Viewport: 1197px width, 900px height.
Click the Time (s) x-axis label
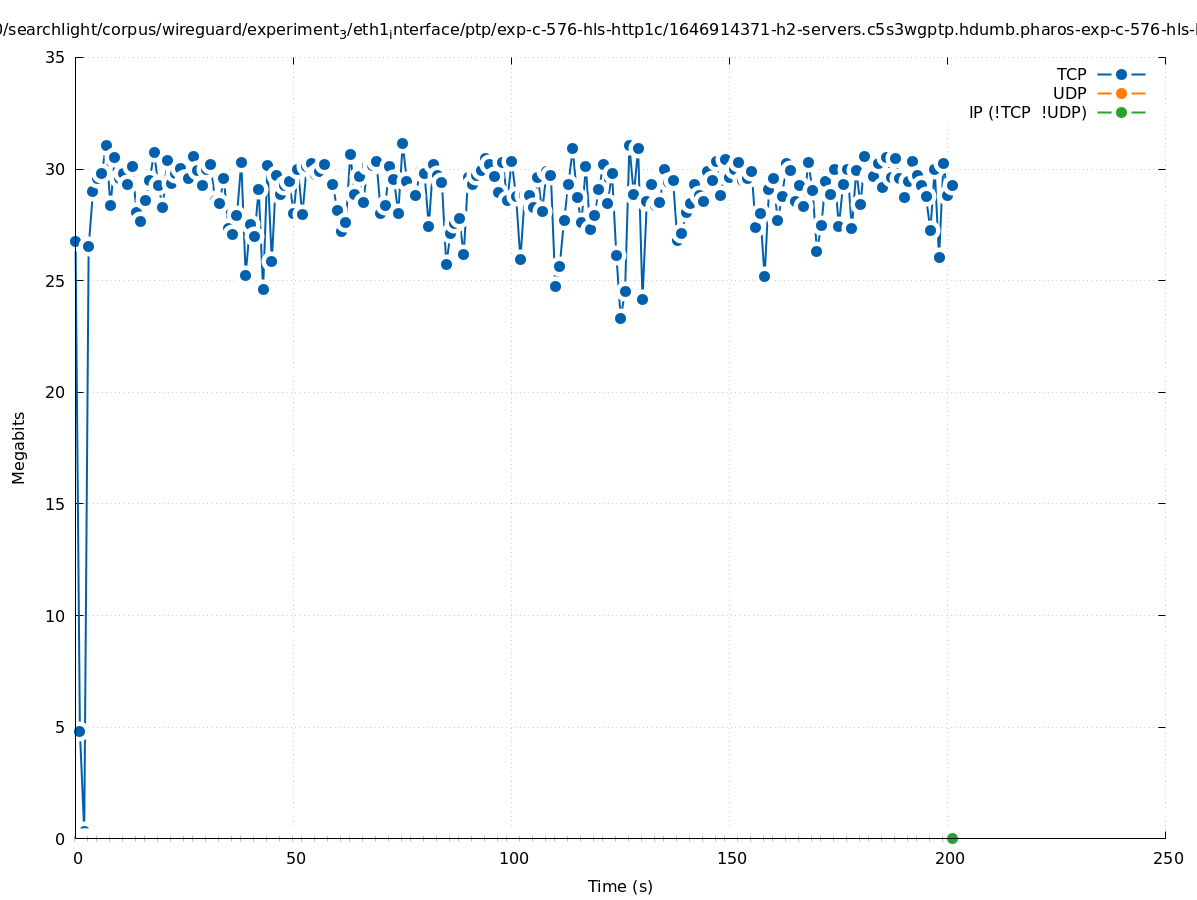[x=620, y=886]
